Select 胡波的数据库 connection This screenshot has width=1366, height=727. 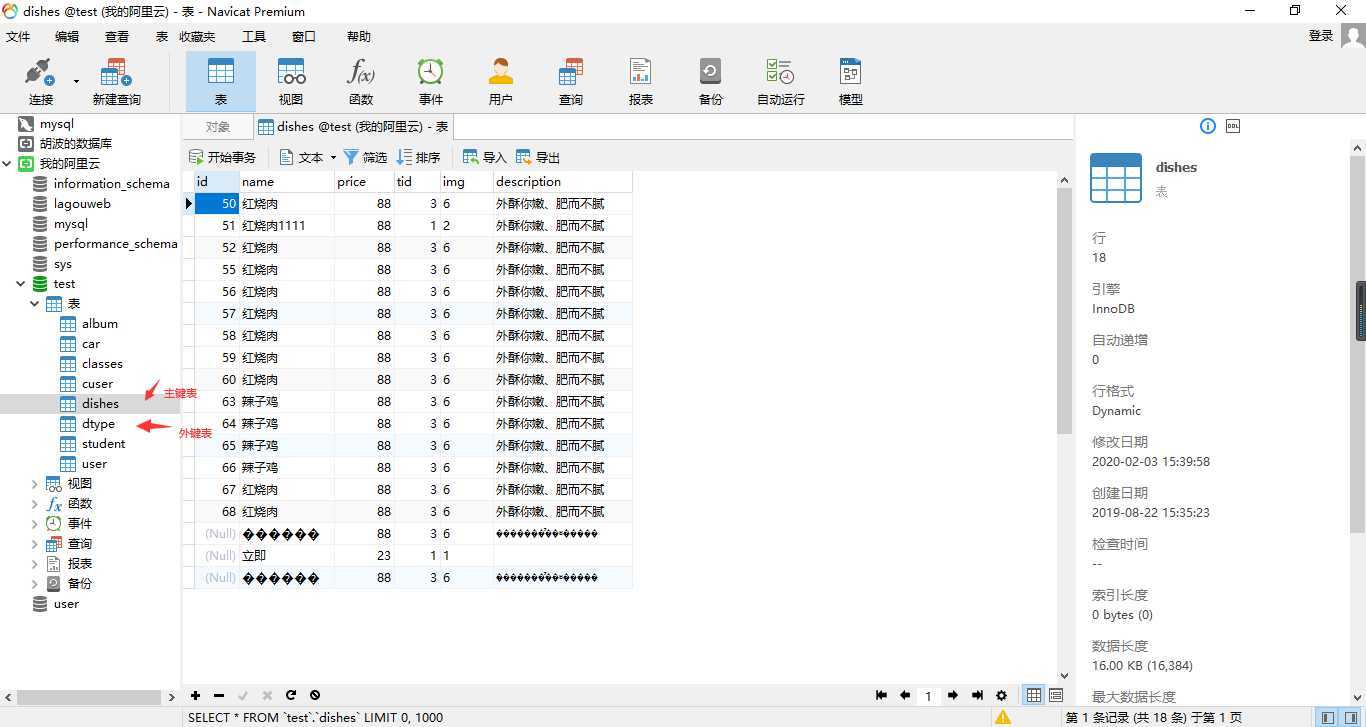pos(76,144)
